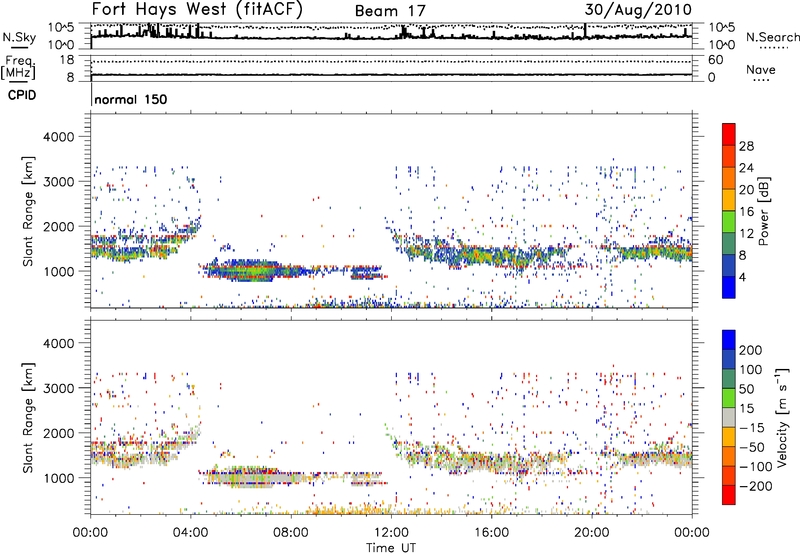Click the -200 label on velocity colorbar
The height and width of the screenshot is (554, 800).
[755, 486]
